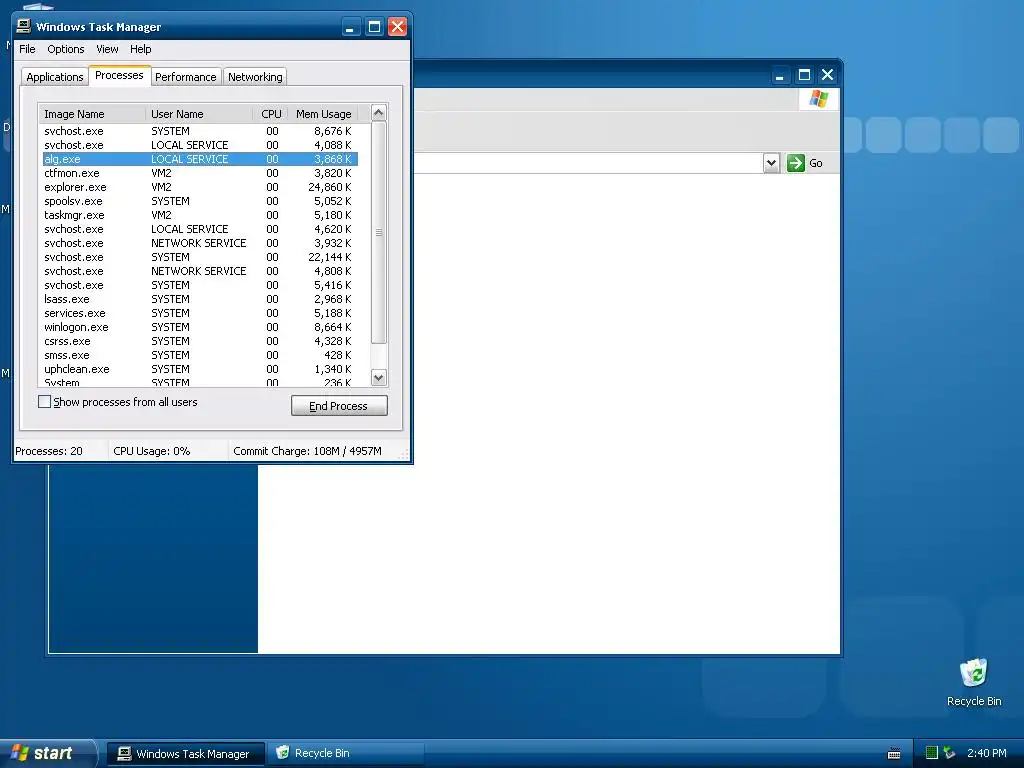Open the Networking tab
1024x768 pixels.
tap(255, 77)
